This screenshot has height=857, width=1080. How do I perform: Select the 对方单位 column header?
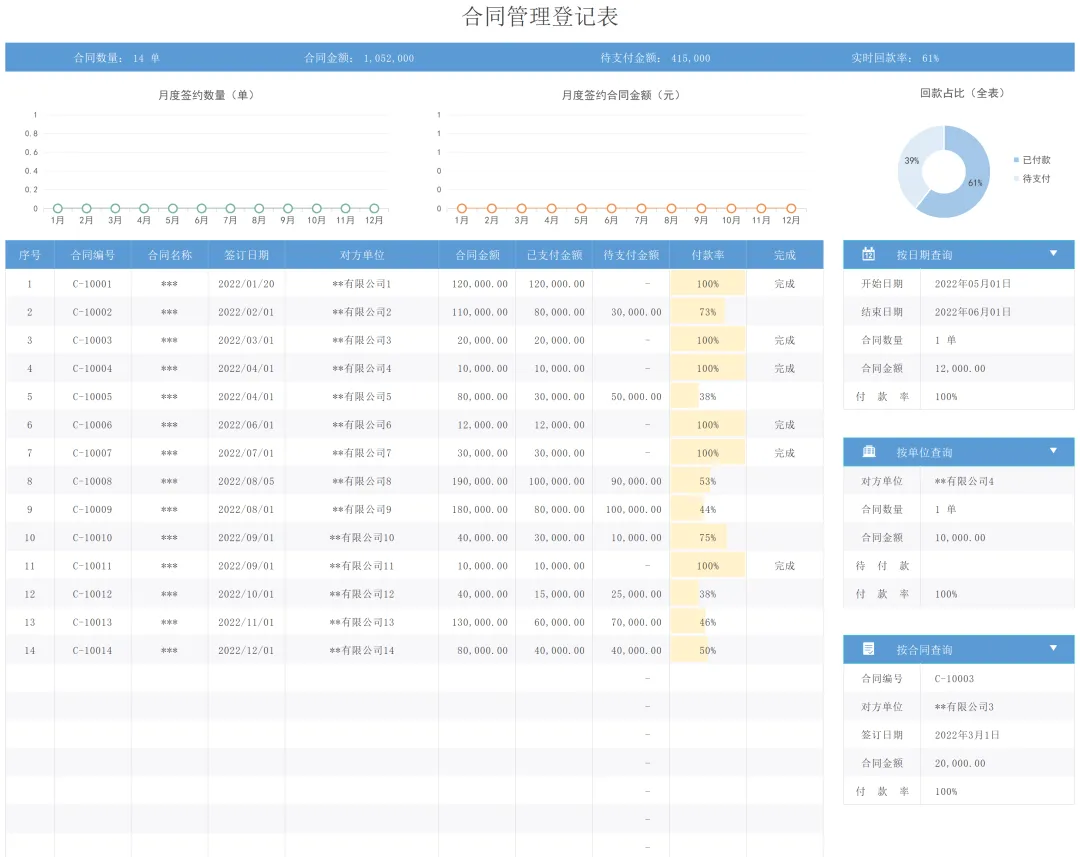pyautogui.click(x=362, y=255)
